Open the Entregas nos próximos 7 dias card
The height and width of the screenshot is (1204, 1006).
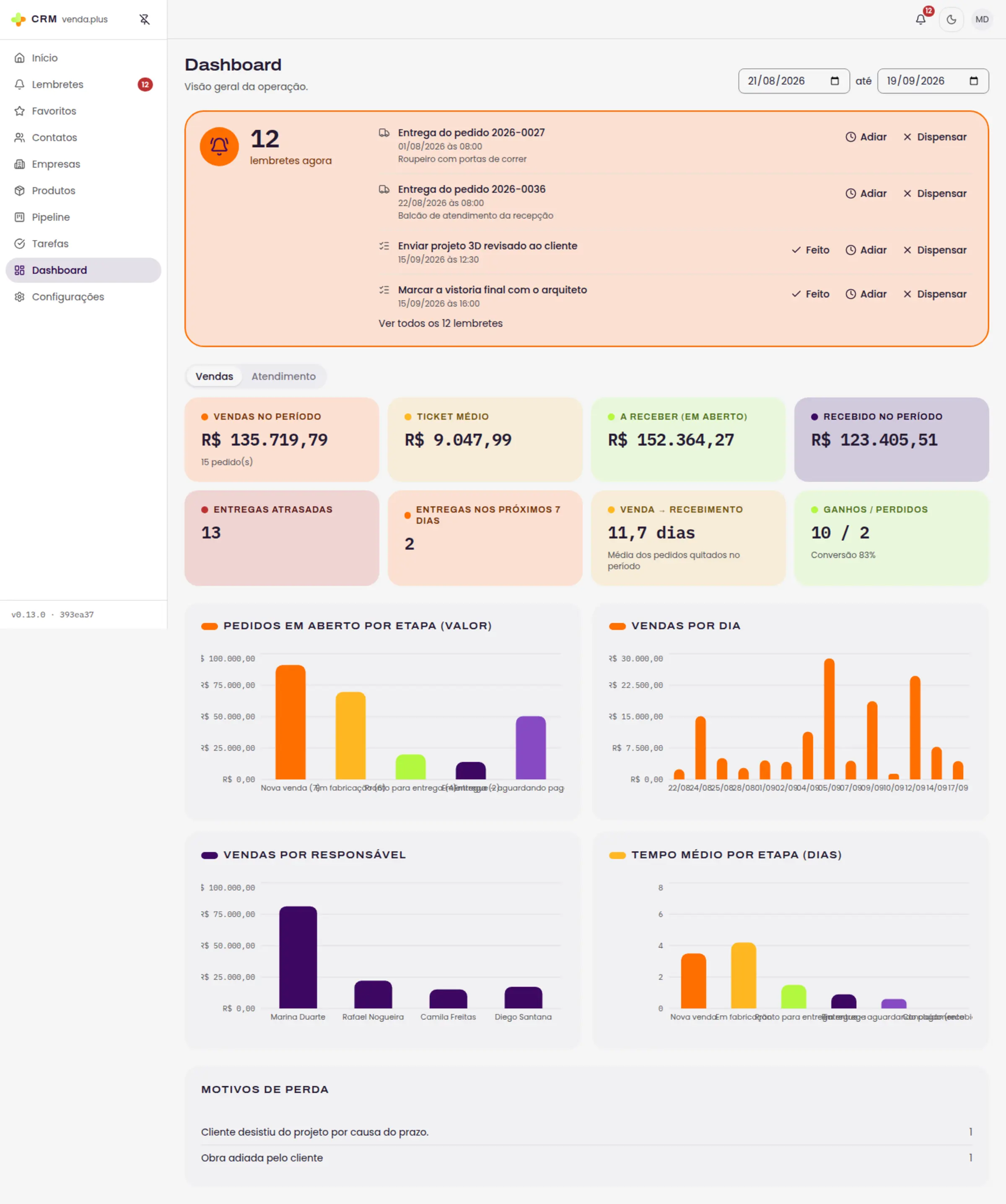pyautogui.click(x=485, y=538)
